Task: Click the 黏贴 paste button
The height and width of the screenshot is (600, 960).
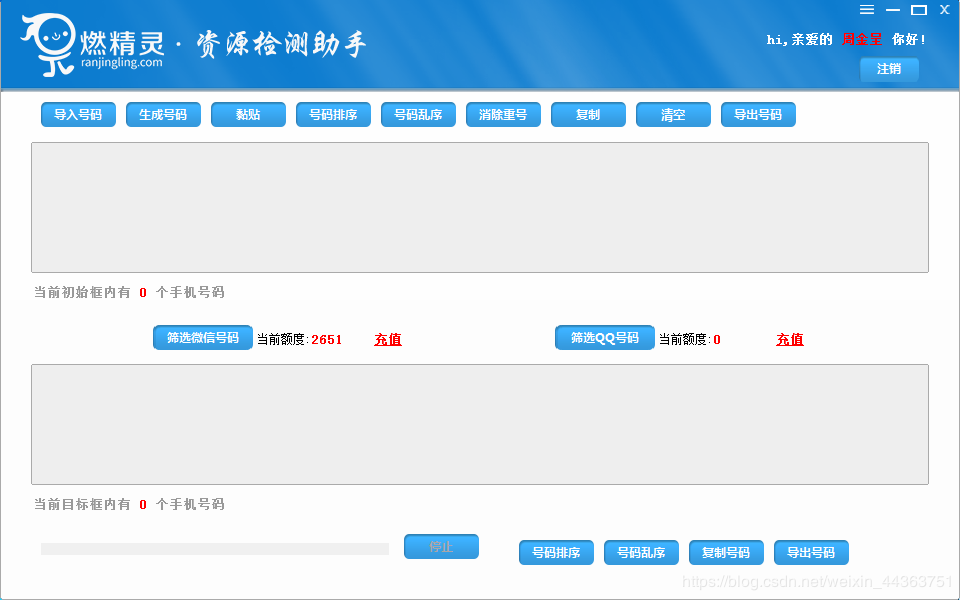Action: [248, 114]
